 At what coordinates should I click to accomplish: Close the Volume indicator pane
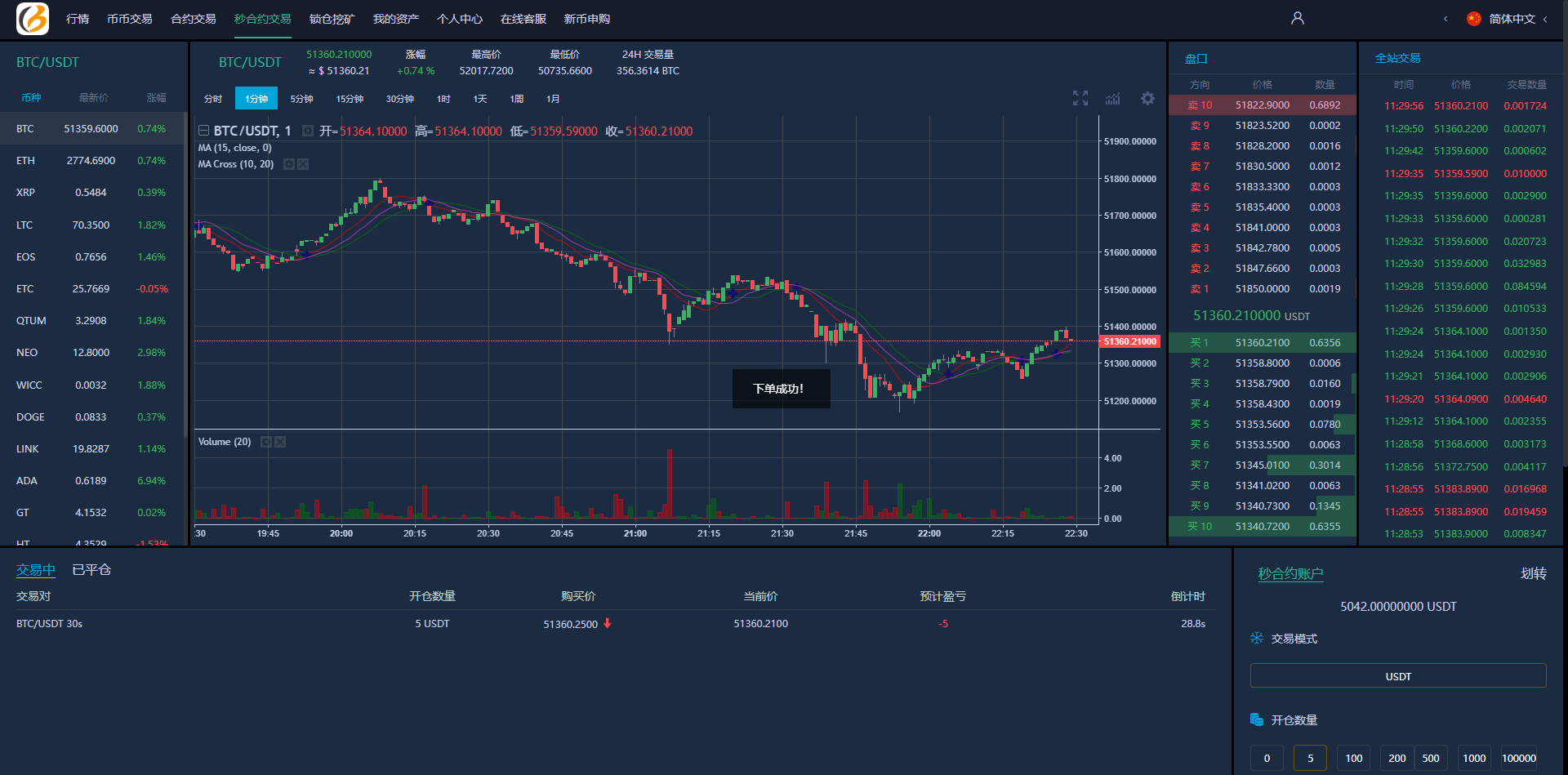pos(280,442)
